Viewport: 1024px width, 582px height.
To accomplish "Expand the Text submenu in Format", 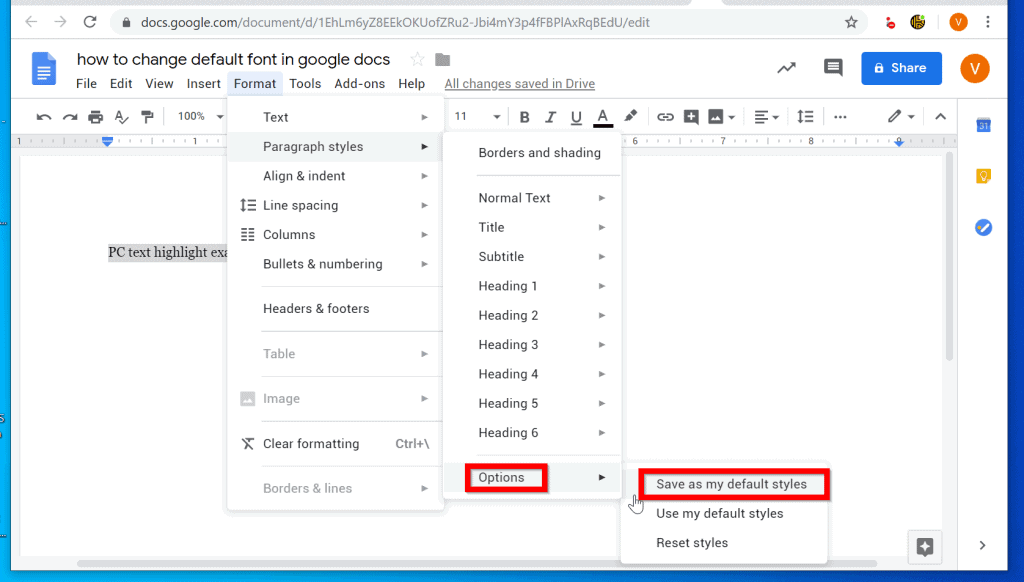I will [335, 117].
